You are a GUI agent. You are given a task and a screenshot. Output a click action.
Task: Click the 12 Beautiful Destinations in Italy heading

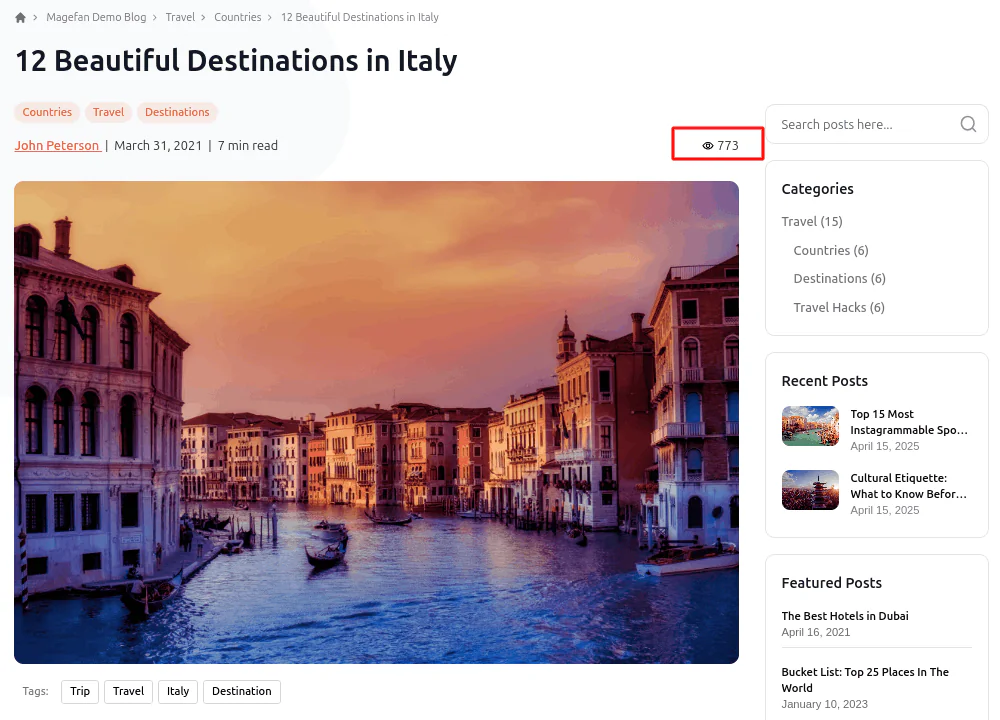tap(236, 61)
